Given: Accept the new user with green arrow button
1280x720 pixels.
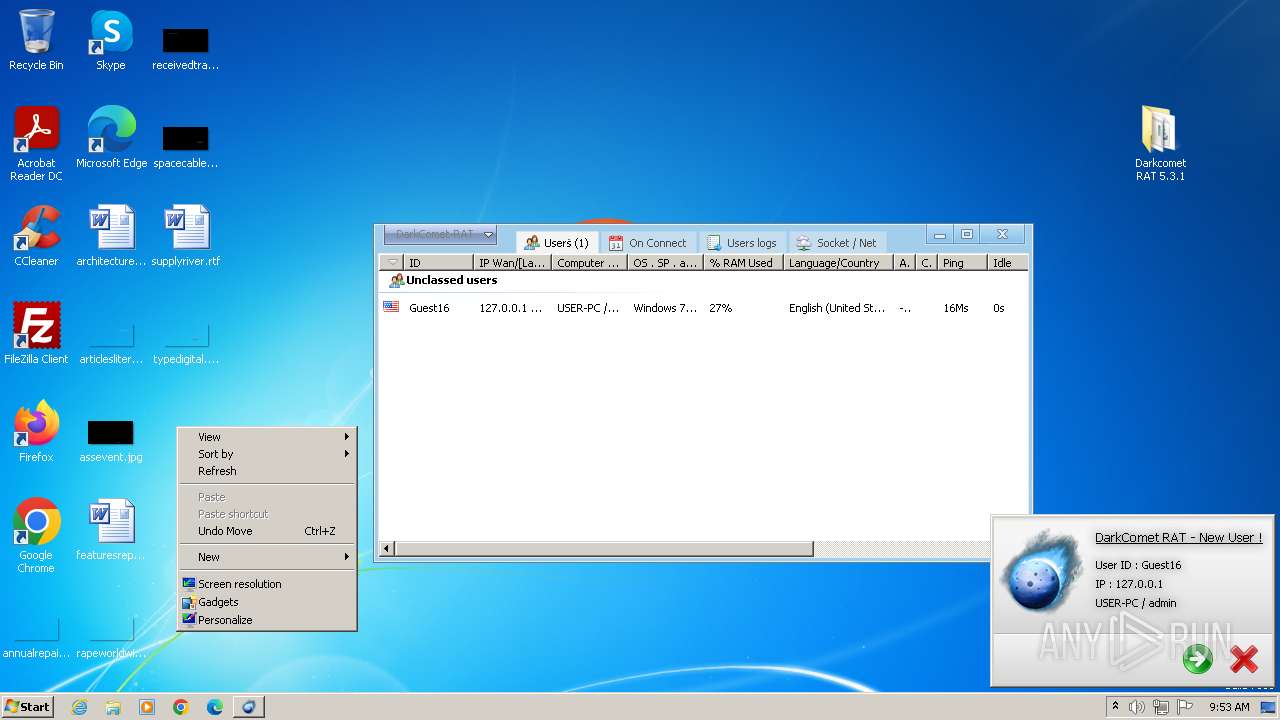Looking at the screenshot, I should coord(1197,659).
